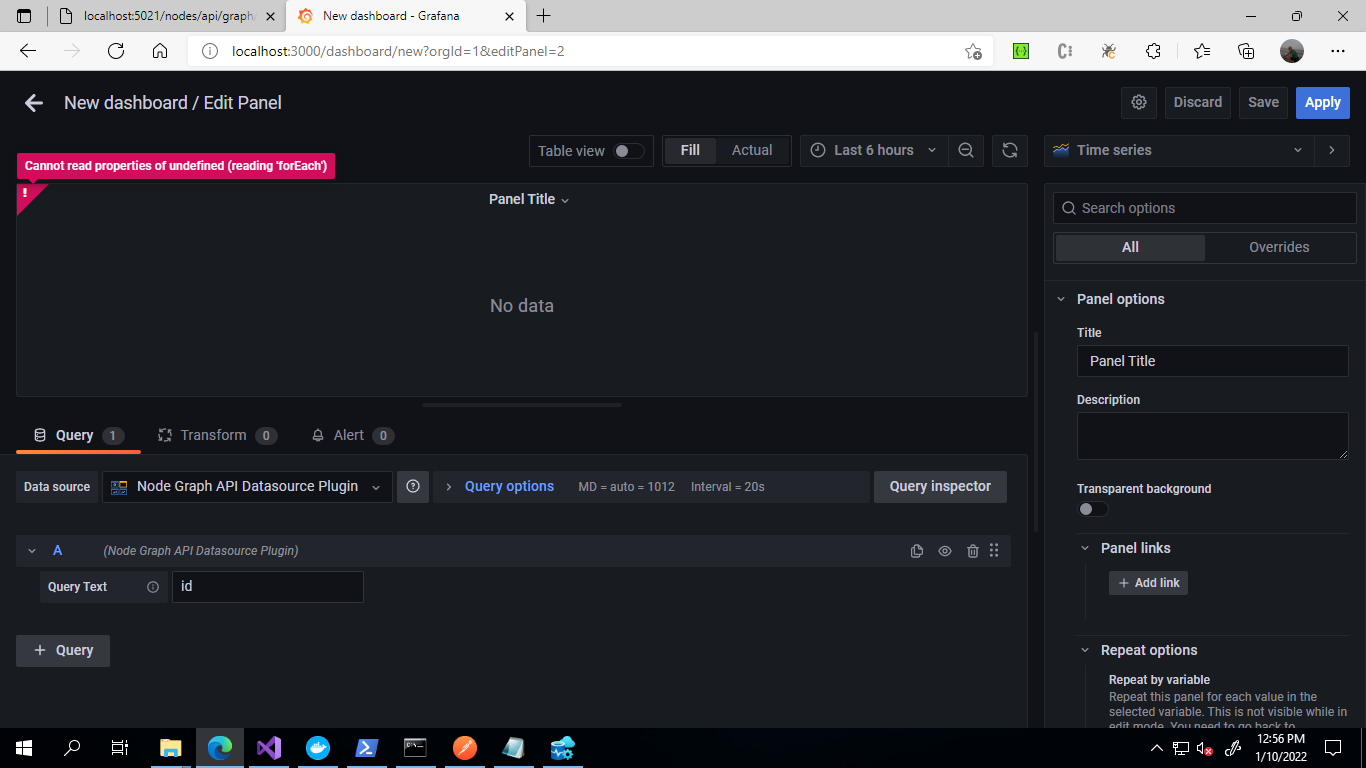The width and height of the screenshot is (1366, 768).
Task: Open the Panel Title dropdown menu
Action: 529,199
